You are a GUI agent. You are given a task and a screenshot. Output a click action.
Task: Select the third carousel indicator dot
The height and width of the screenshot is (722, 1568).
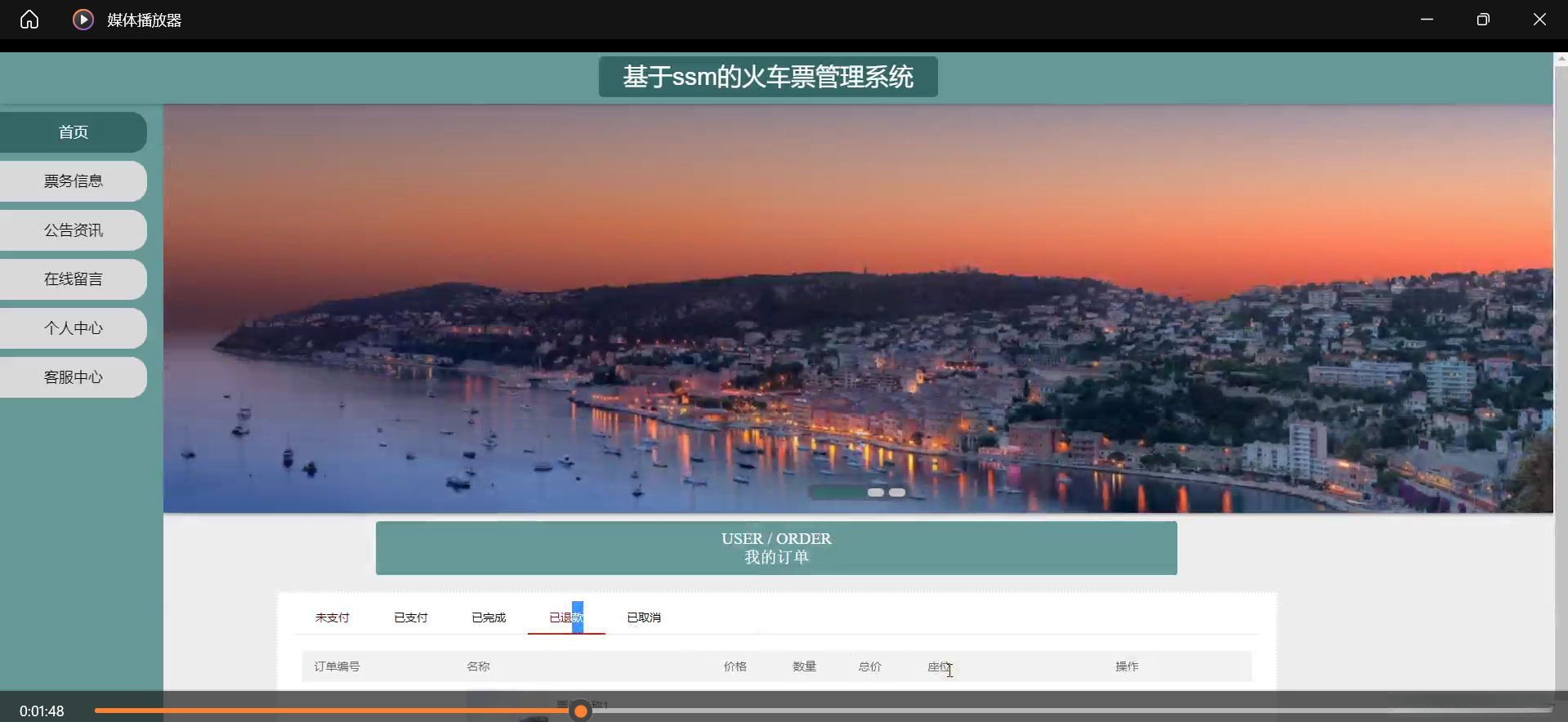897,492
